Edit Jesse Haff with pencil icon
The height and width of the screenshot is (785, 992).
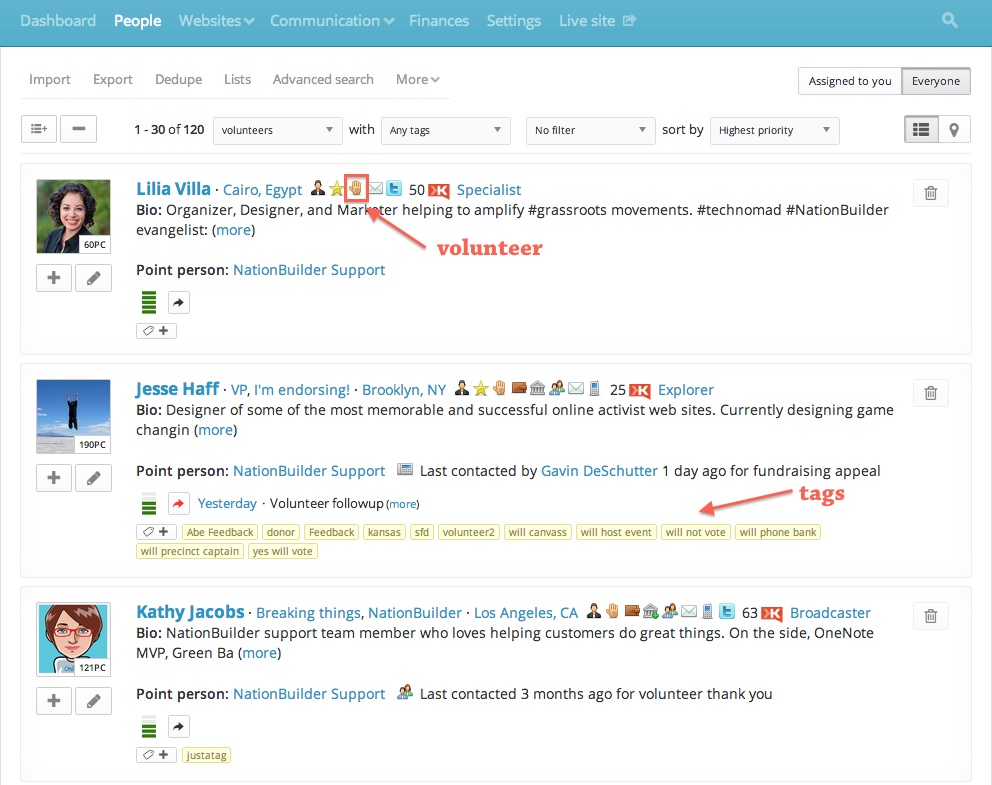(93, 478)
